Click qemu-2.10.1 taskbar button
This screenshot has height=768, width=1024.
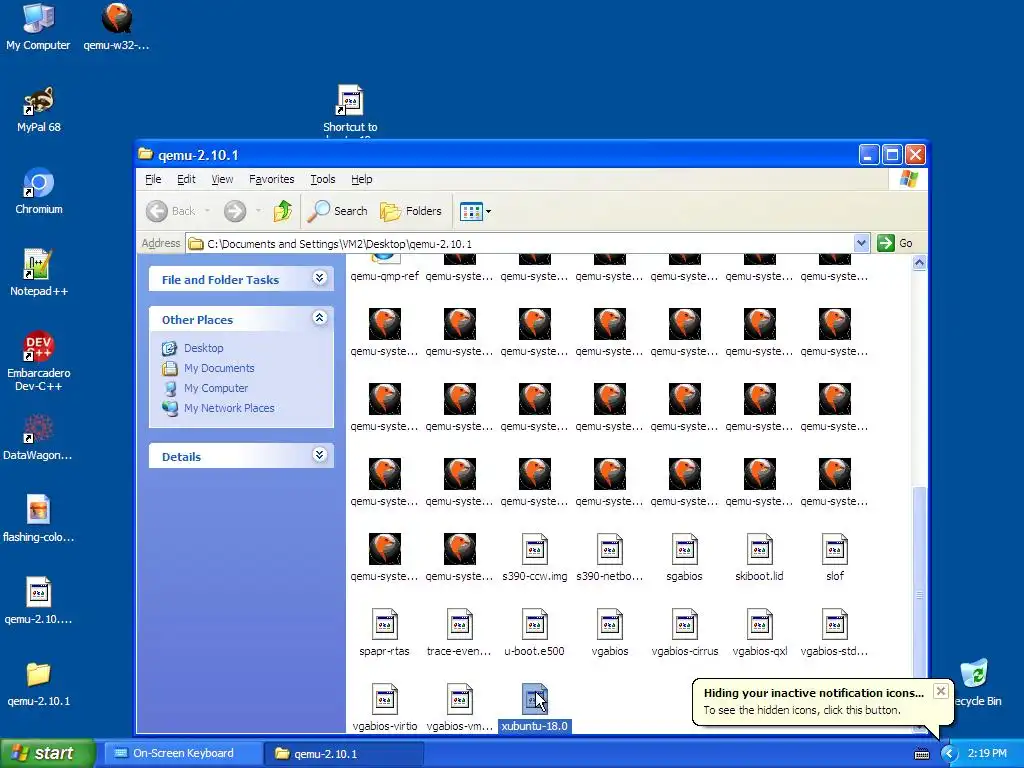344,754
